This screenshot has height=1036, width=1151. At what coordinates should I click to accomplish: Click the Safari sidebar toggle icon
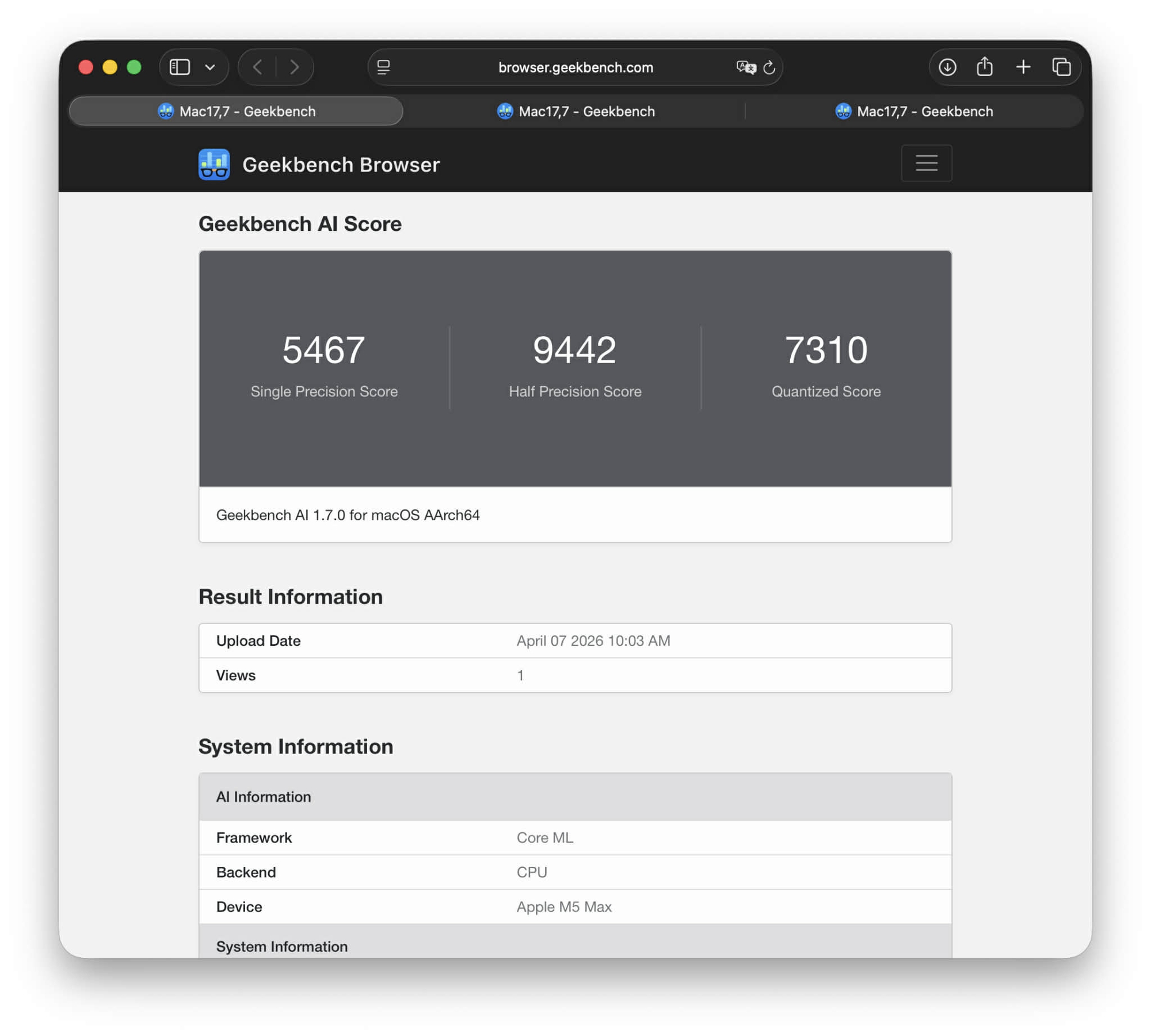pos(180,67)
